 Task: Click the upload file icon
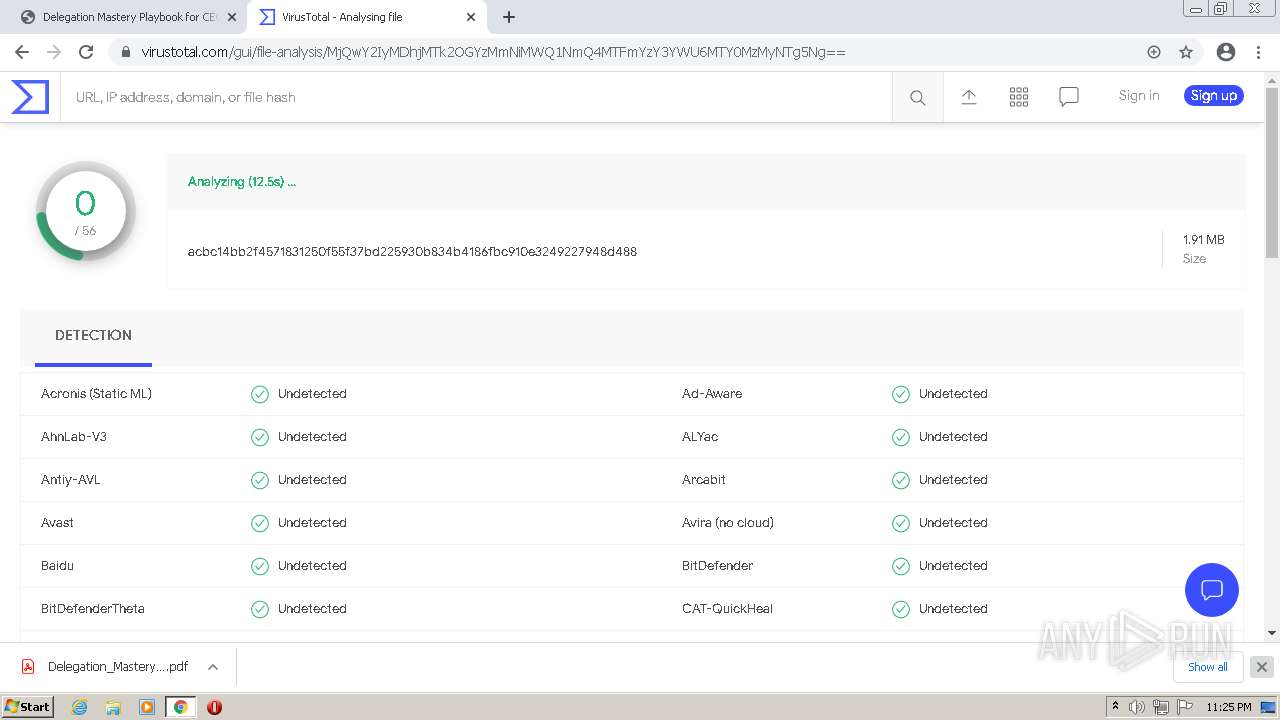click(969, 96)
